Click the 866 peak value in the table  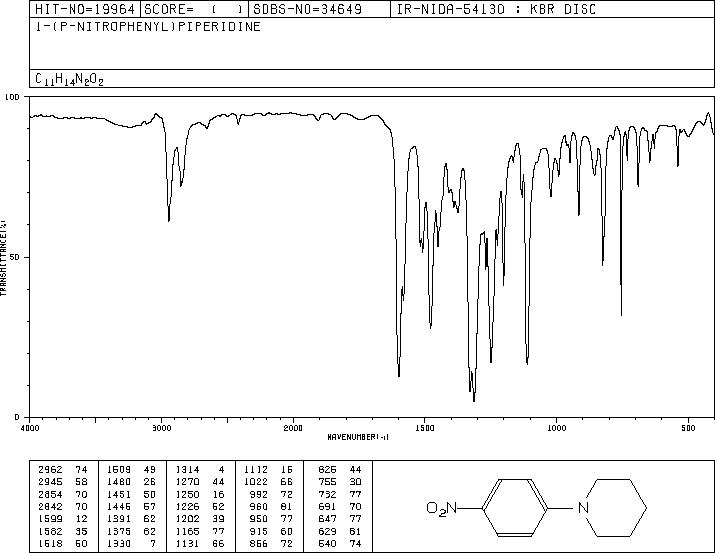(x=259, y=543)
